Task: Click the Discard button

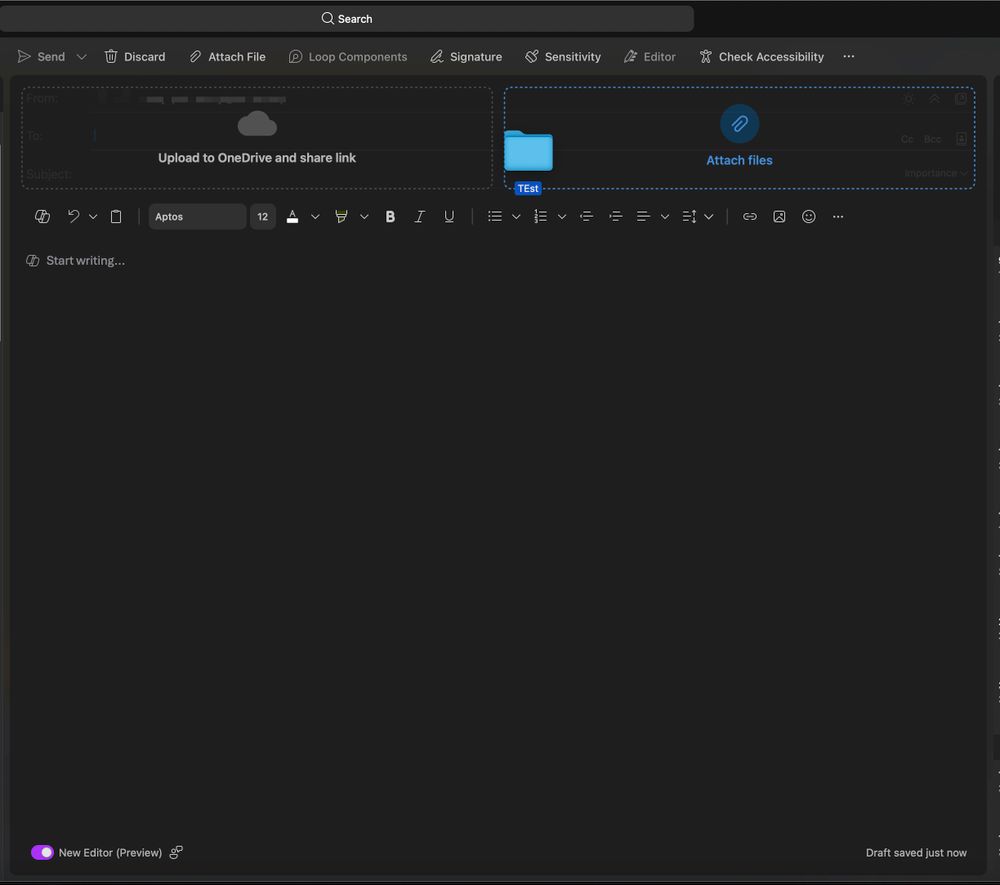Action: point(135,56)
